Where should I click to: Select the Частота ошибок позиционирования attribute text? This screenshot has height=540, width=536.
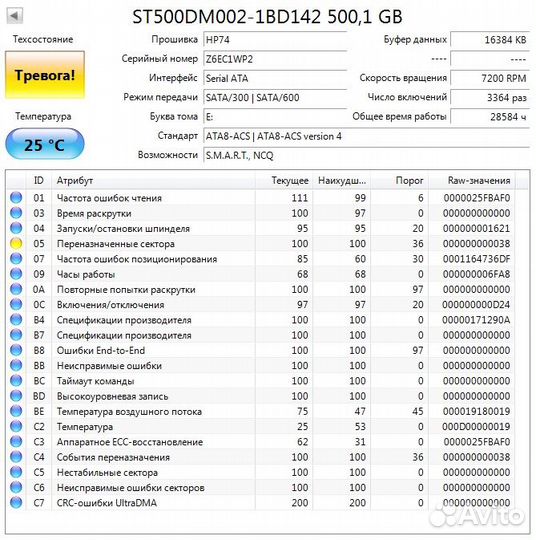click(137, 259)
